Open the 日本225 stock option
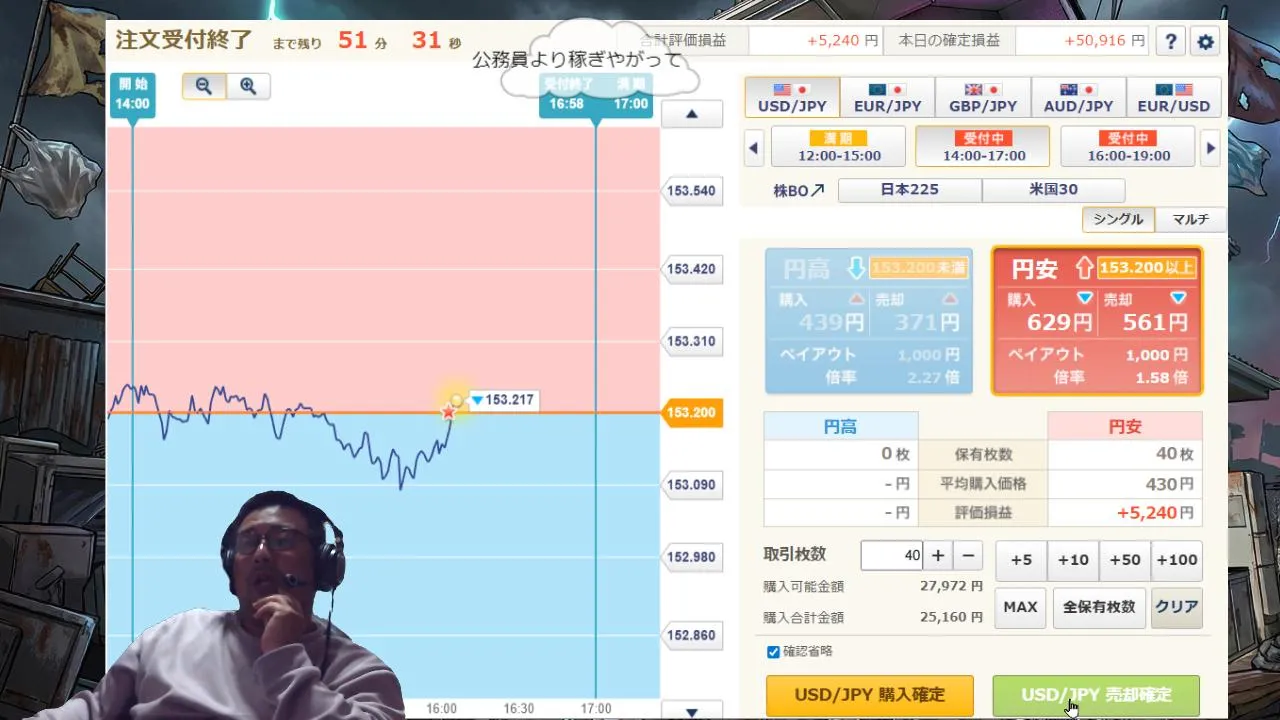 point(909,190)
